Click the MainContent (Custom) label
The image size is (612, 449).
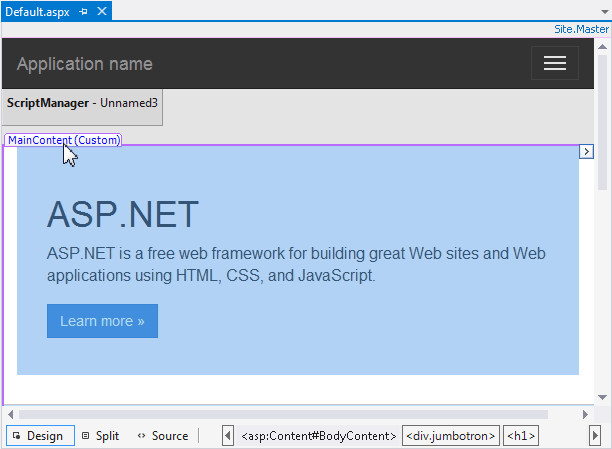pyautogui.click(x=64, y=140)
